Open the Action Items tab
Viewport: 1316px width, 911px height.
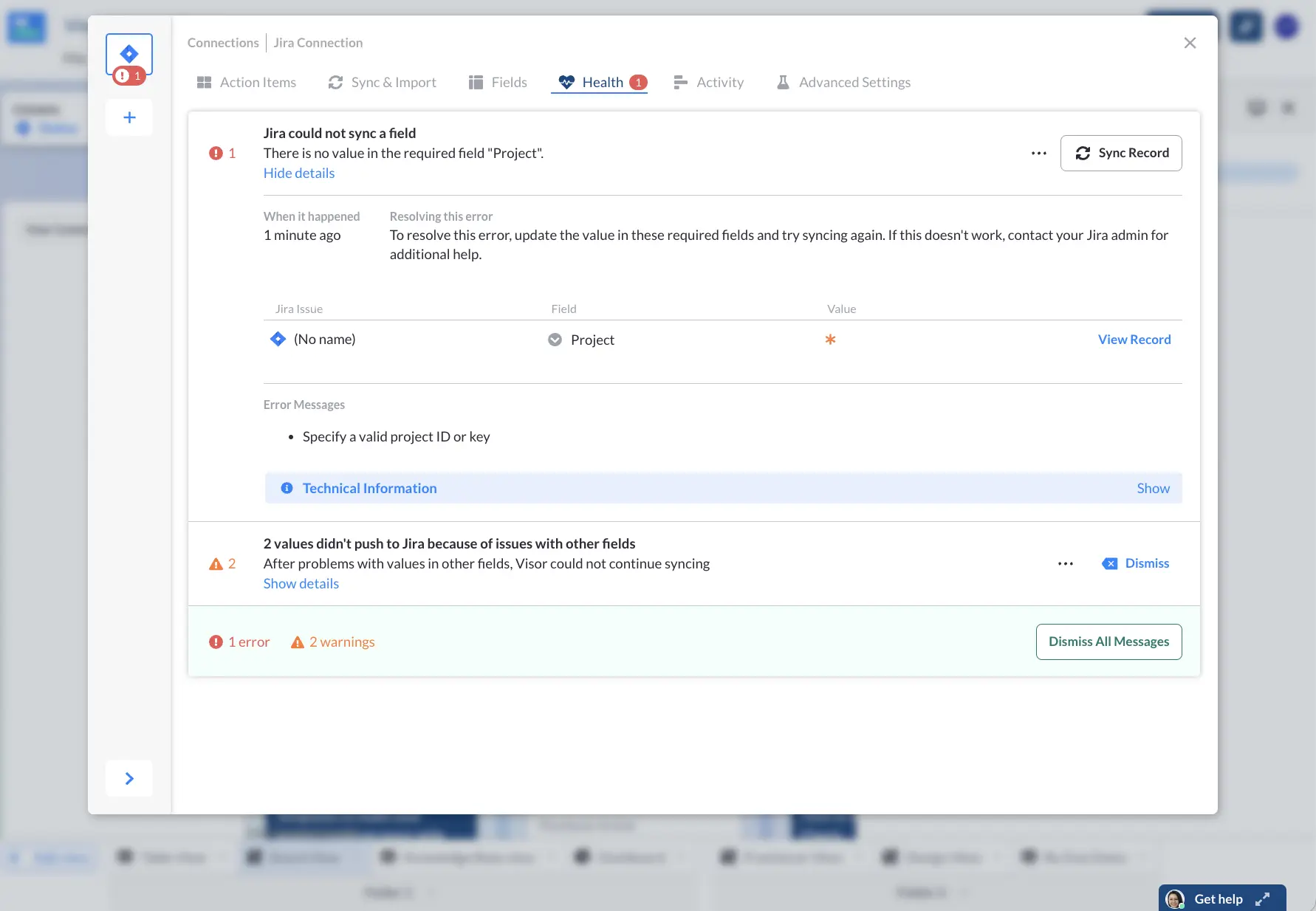pos(247,83)
